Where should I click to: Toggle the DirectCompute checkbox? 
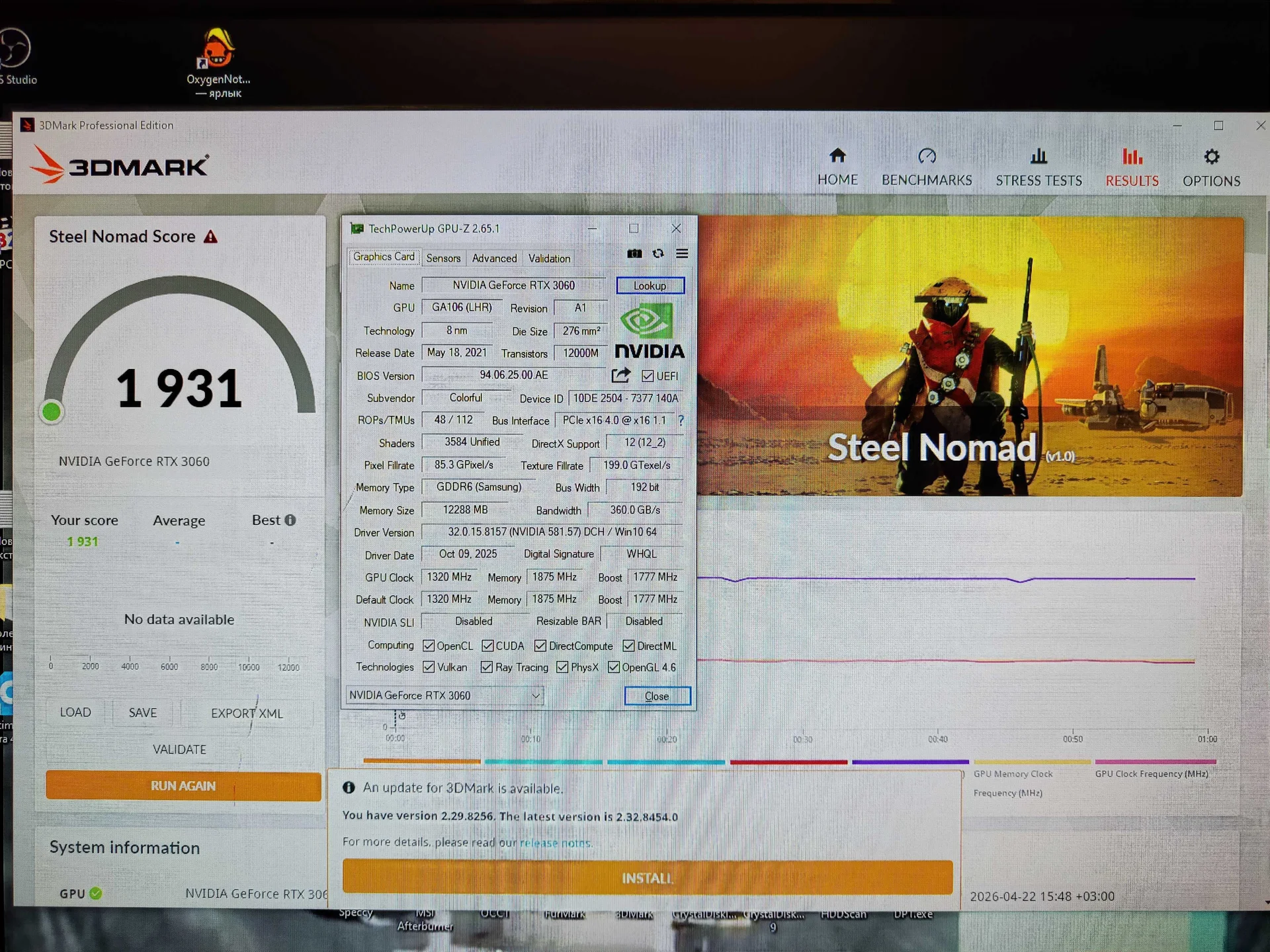540,645
